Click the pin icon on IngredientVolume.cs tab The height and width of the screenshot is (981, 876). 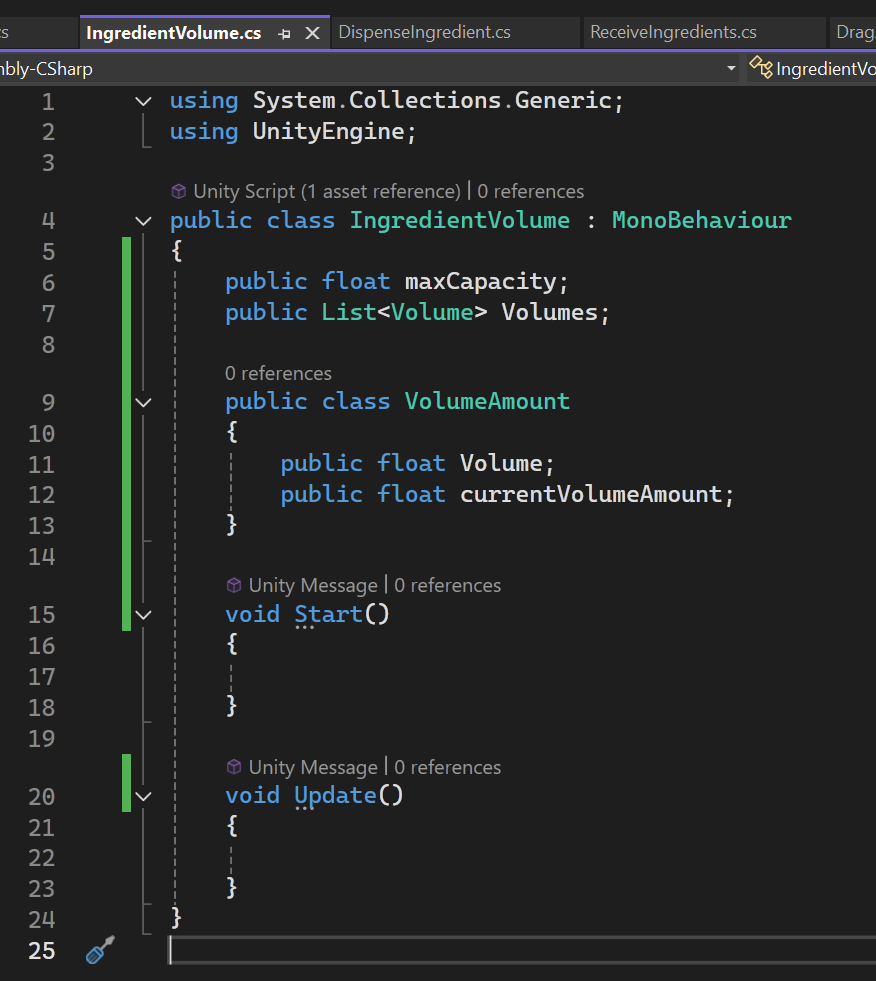pos(285,34)
